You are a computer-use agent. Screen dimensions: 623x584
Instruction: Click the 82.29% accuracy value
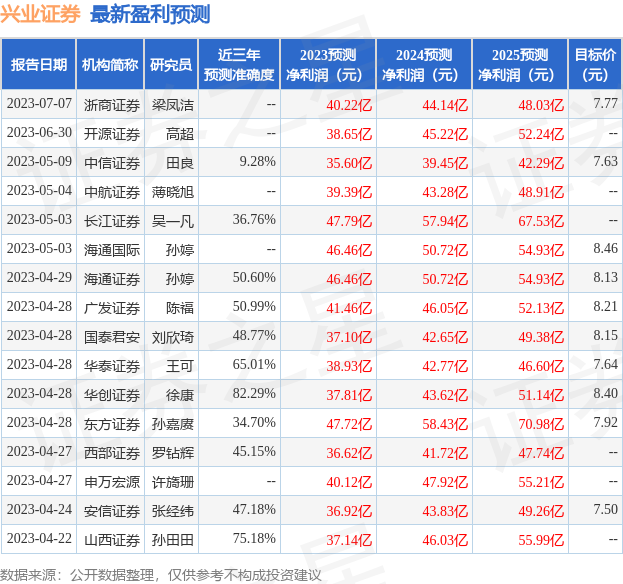click(254, 393)
